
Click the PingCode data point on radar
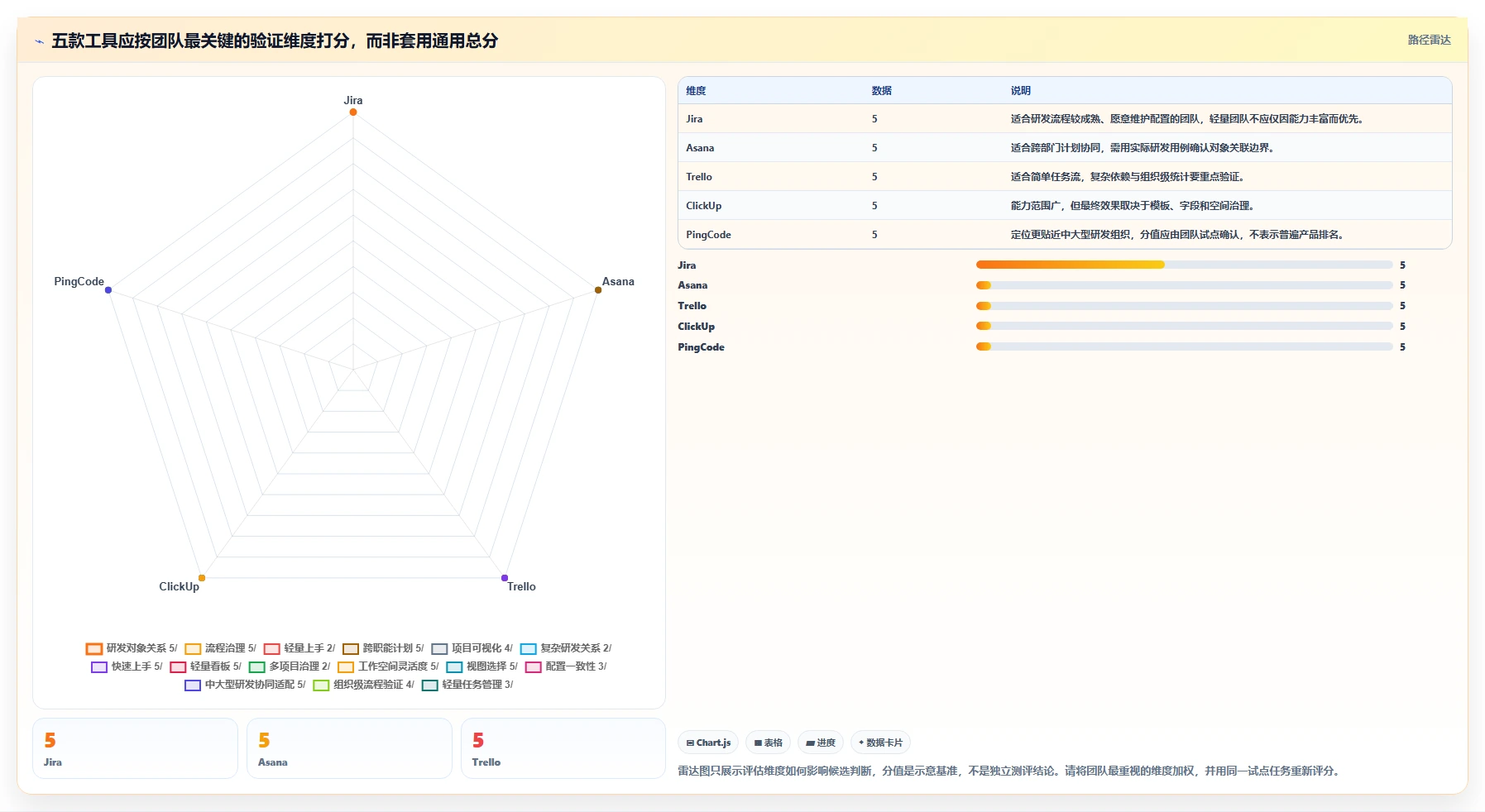108,289
